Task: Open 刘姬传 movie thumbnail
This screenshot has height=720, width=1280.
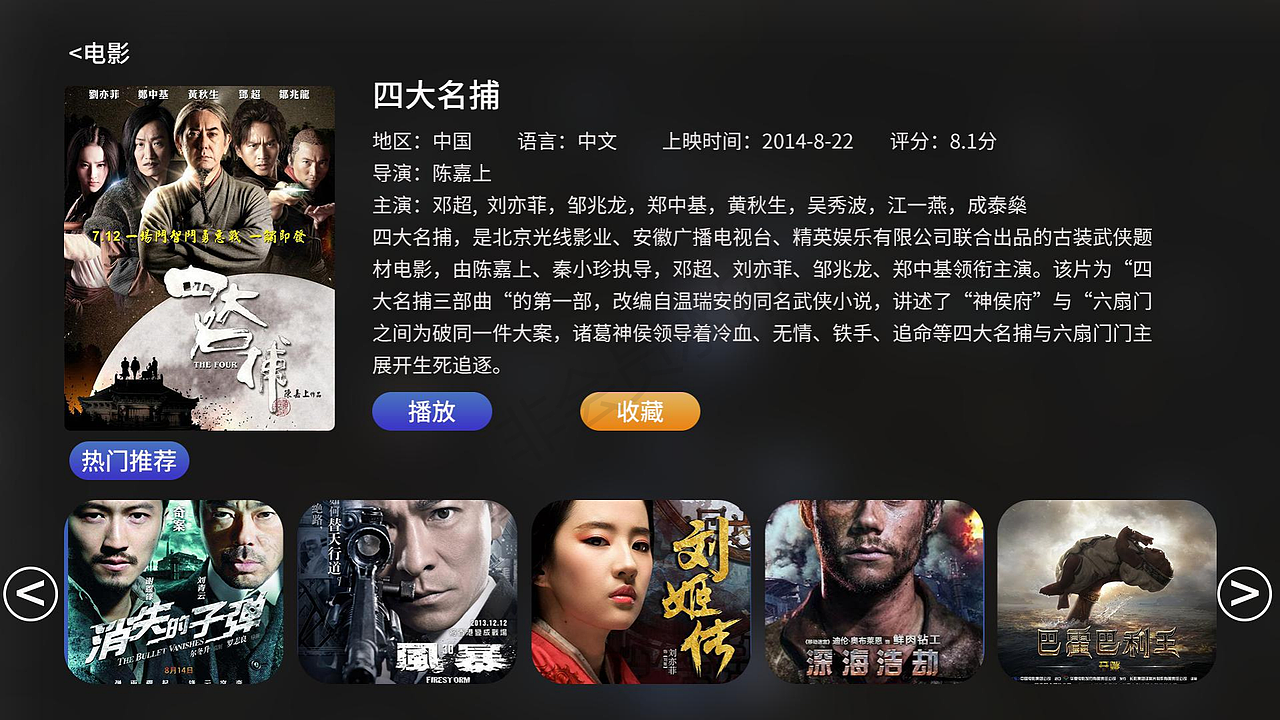Action: [641, 592]
